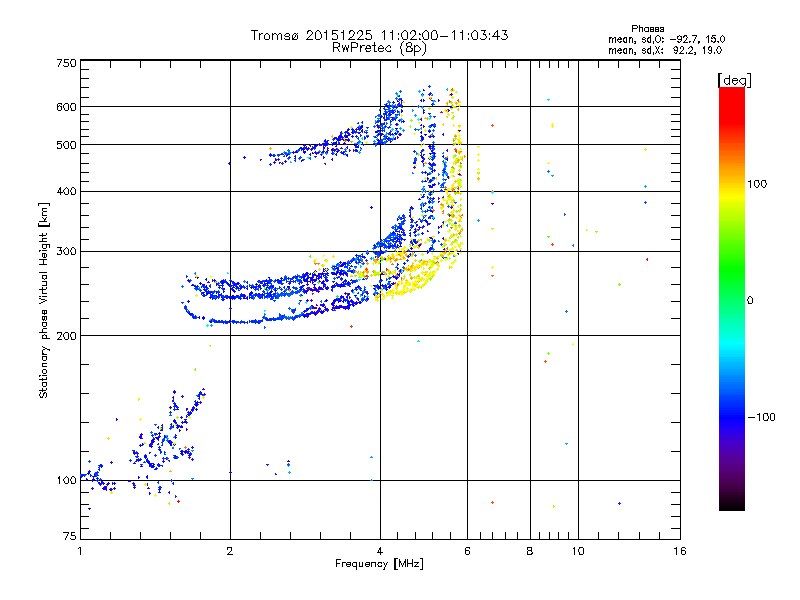
Task: Click the black bottom end of the colorbar
Action: point(732,503)
